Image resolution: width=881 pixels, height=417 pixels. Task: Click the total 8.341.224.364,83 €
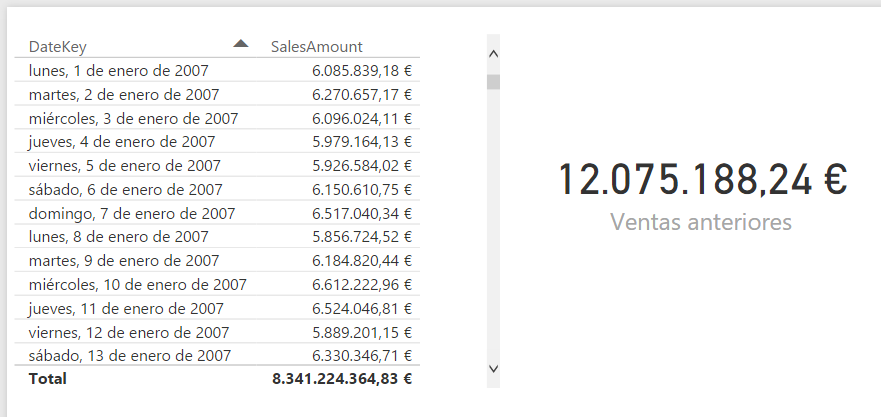(342, 379)
